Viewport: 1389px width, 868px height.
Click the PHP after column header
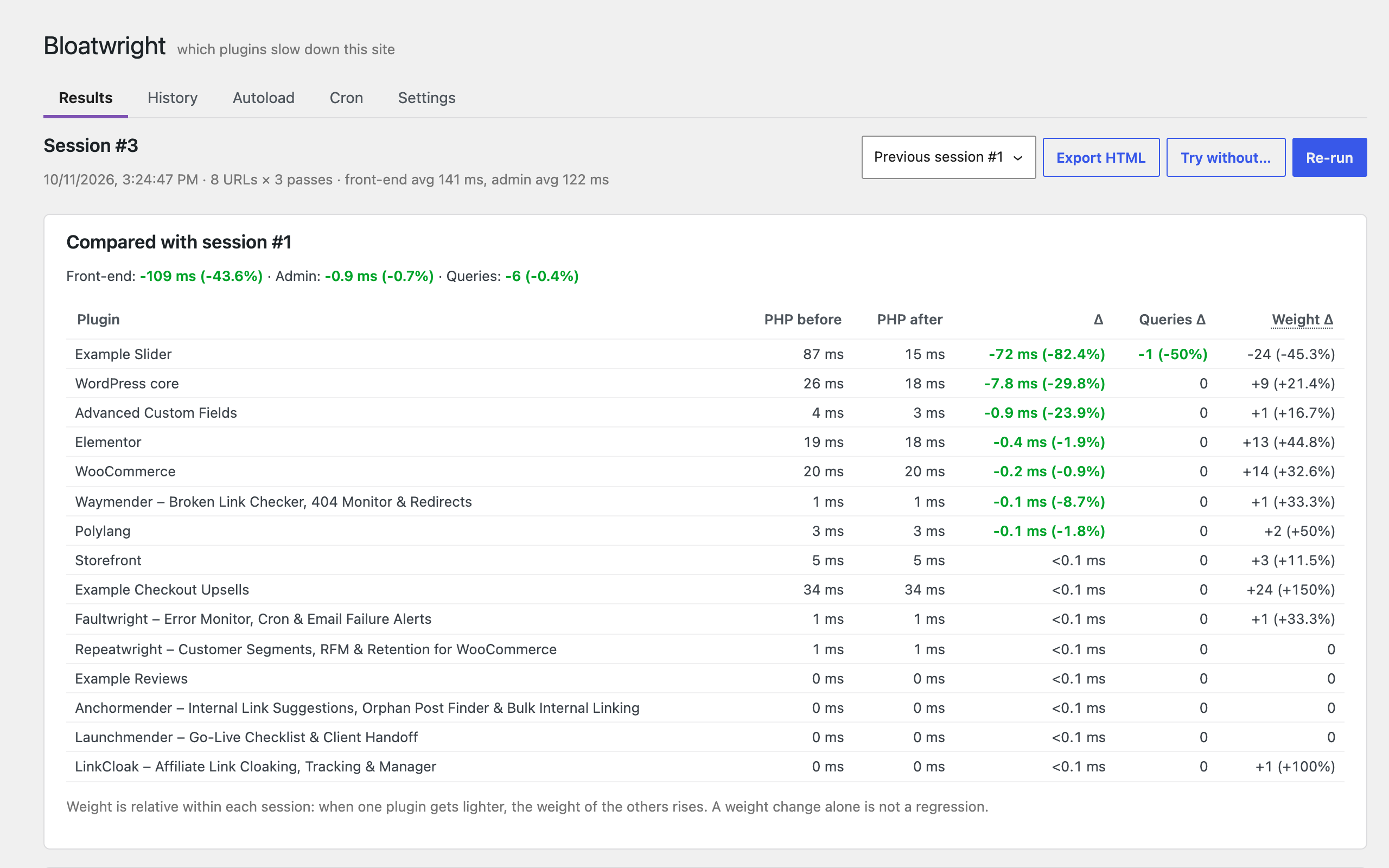coord(910,320)
